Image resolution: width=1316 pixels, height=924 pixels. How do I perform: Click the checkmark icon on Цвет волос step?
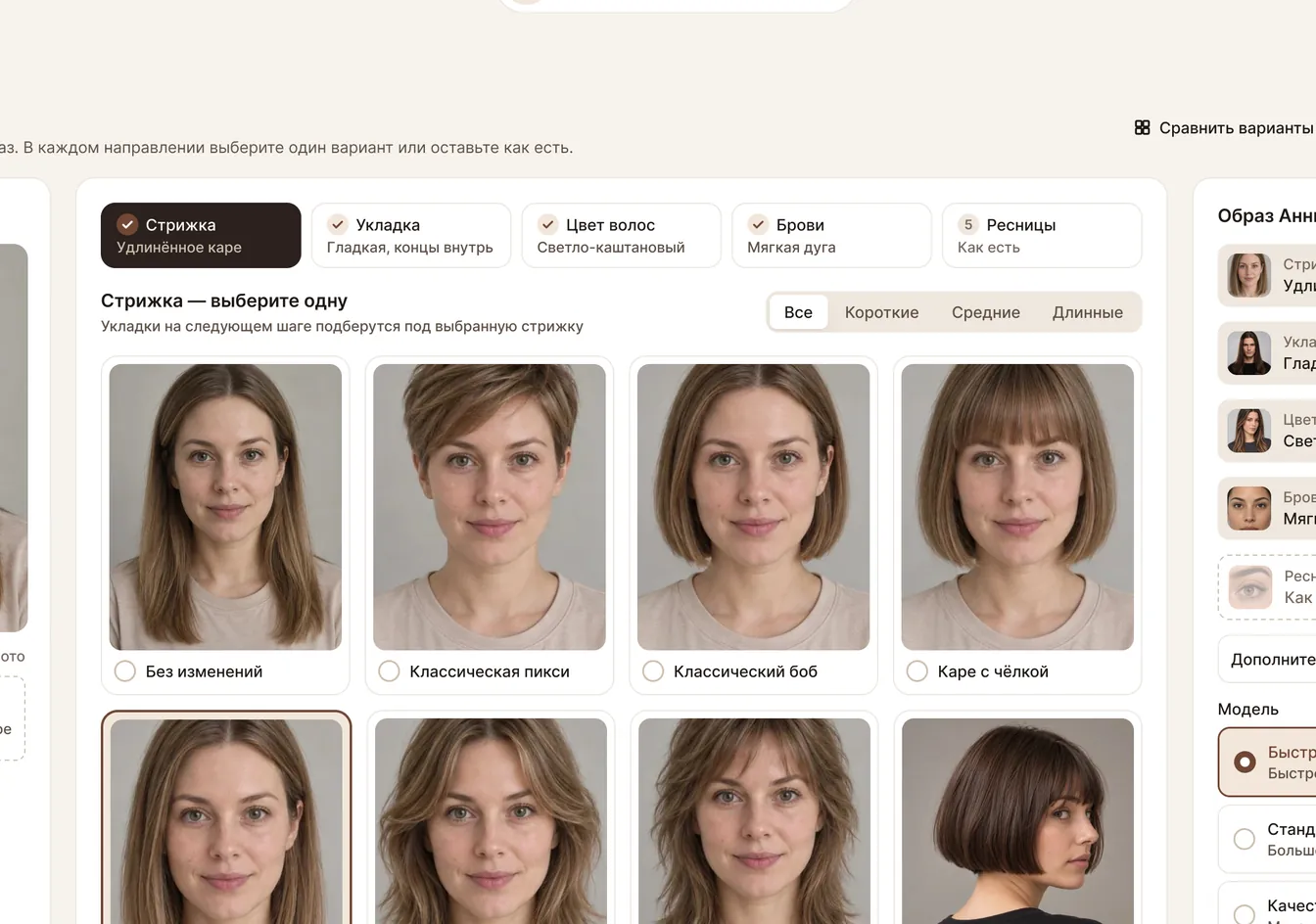click(x=548, y=224)
